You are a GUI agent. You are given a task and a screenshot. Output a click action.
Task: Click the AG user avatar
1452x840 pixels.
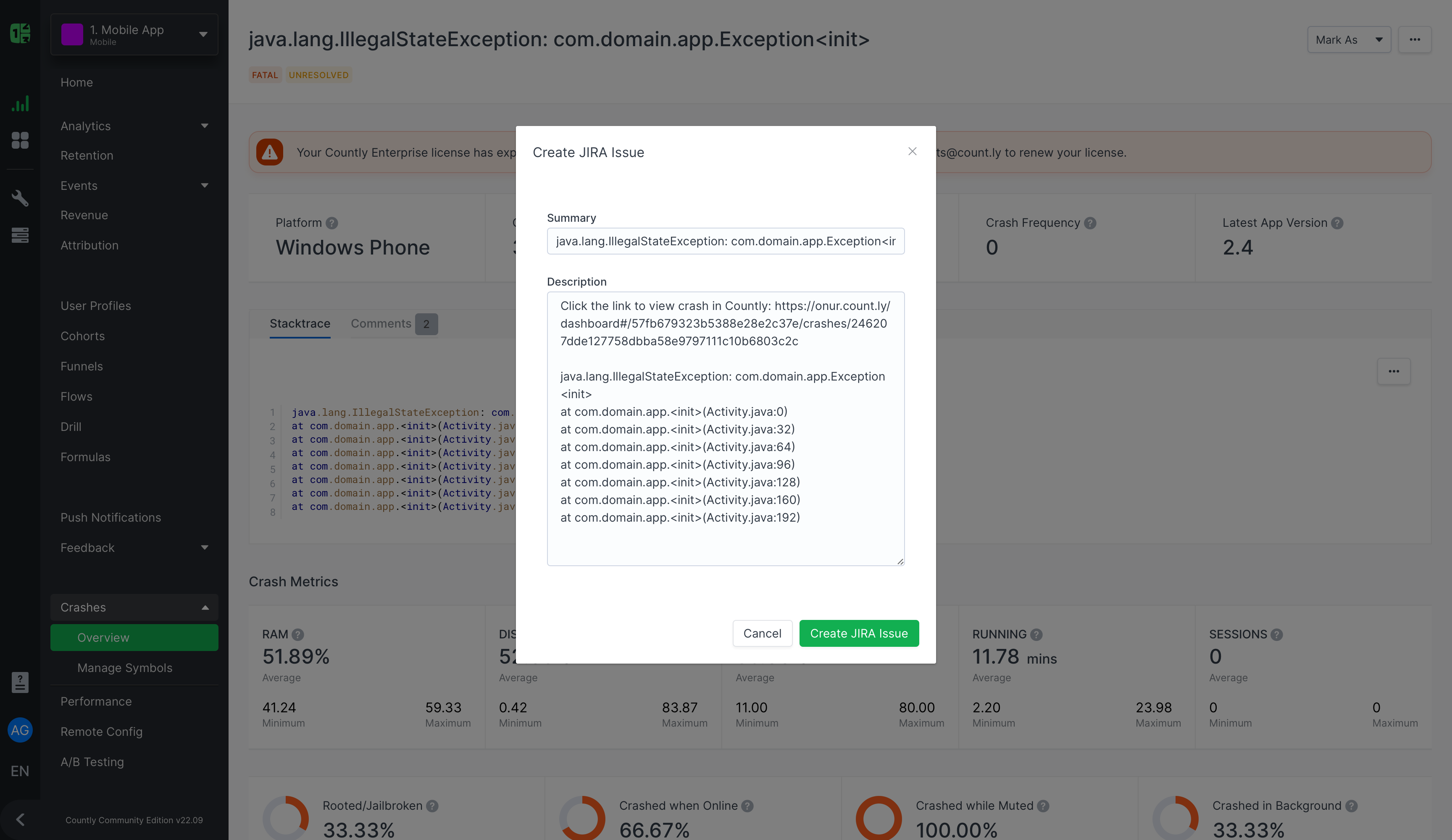(x=20, y=730)
